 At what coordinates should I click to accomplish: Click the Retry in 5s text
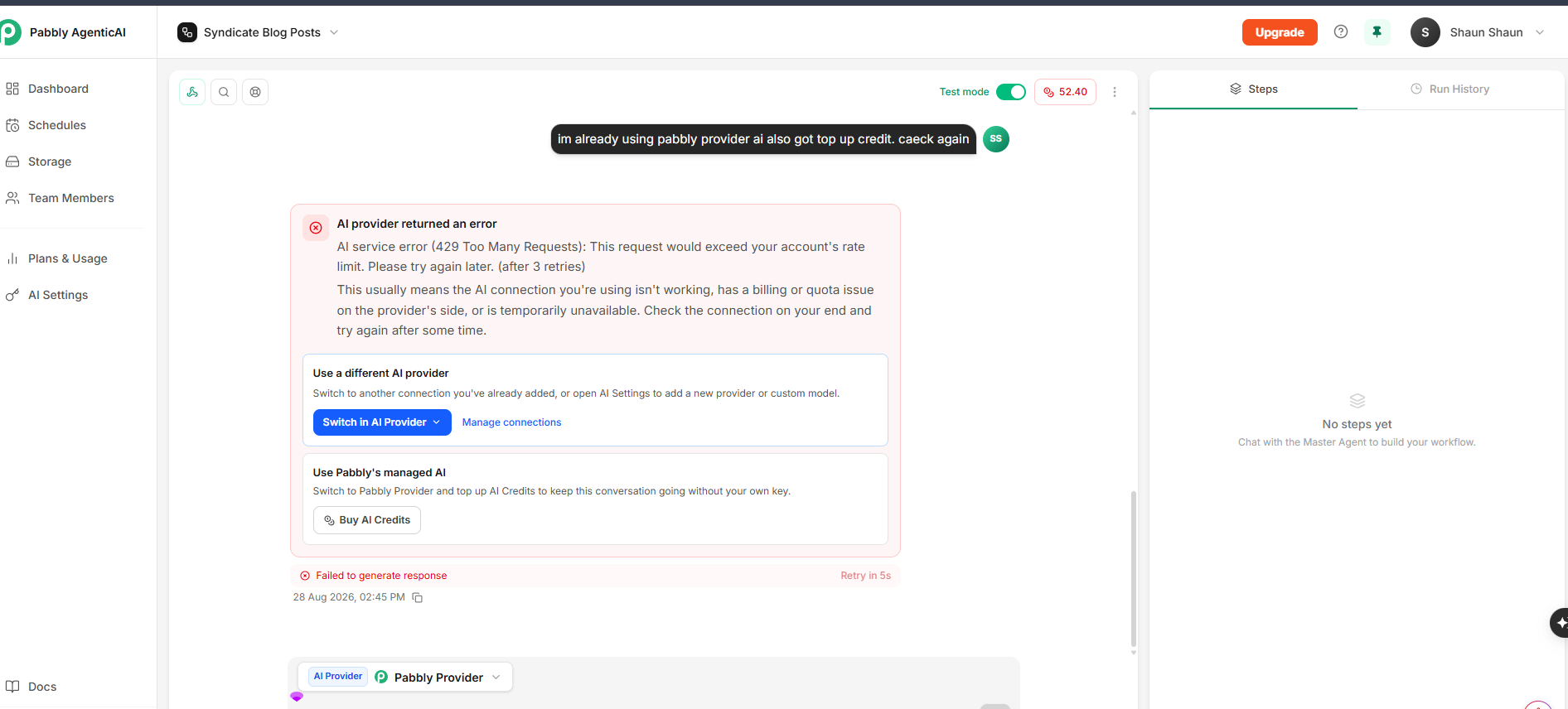(865, 576)
